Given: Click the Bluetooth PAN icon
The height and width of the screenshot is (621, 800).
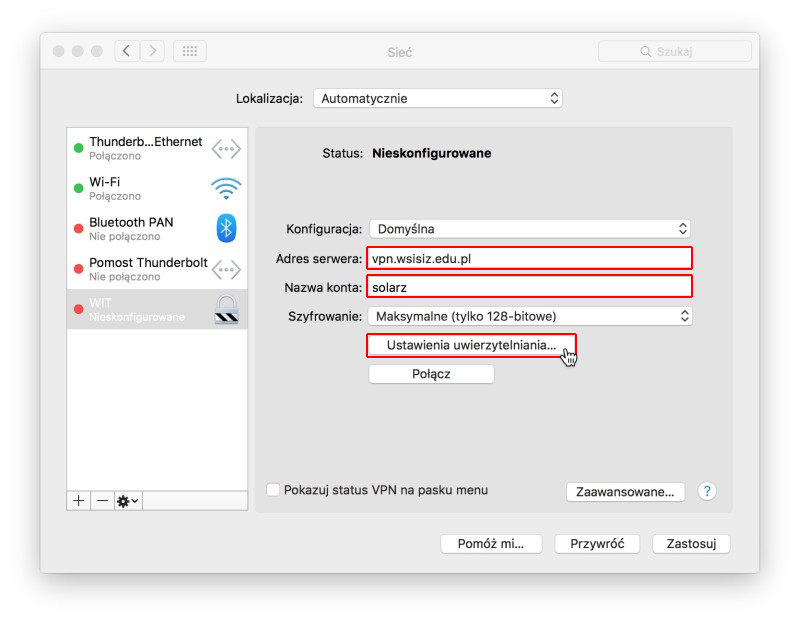Looking at the screenshot, I should (226, 228).
